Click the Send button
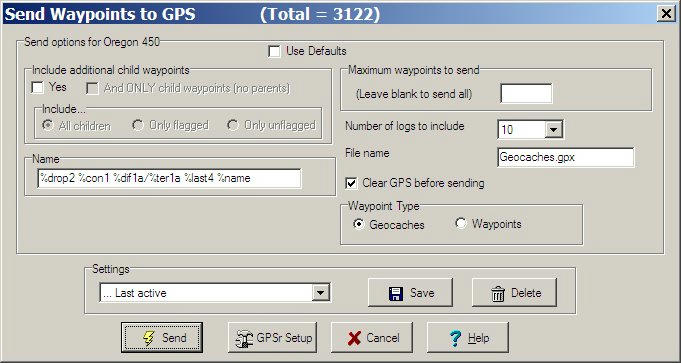Screen dimensions: 681x363 [x=162, y=337]
